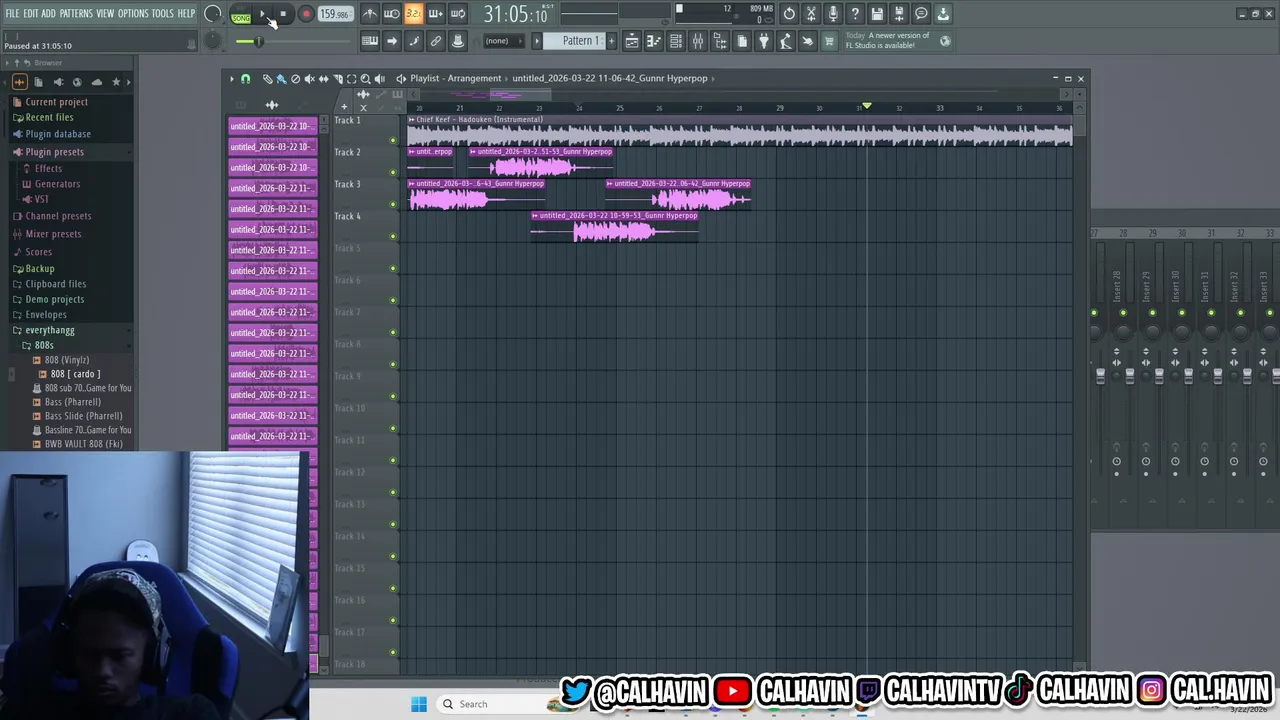
Task: Collapse the Plugin presets folder
Action: [x=54, y=152]
